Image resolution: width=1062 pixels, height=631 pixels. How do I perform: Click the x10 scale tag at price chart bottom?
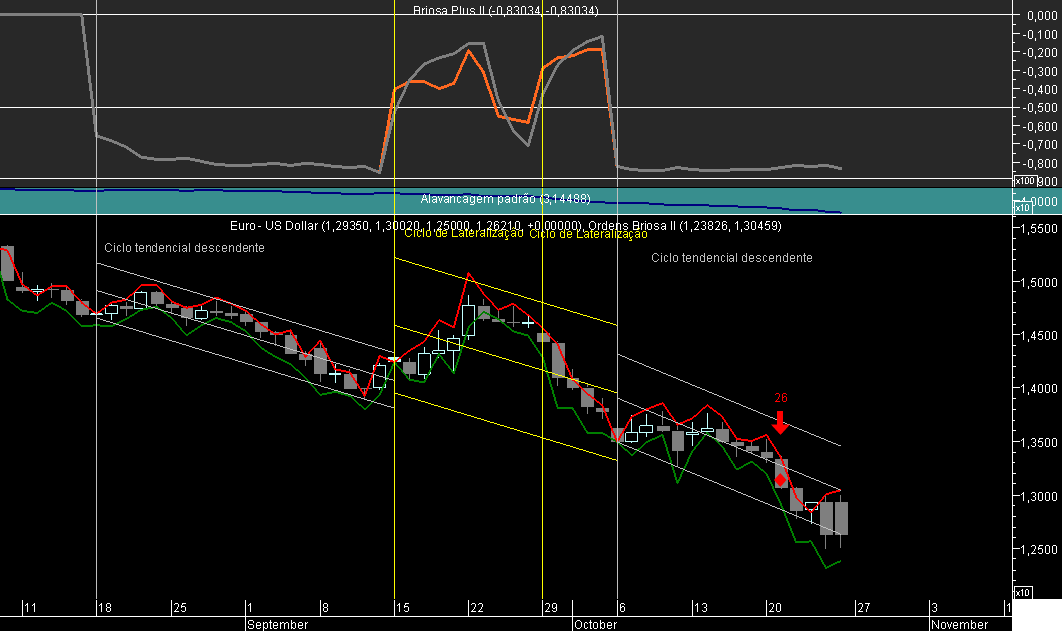point(1022,592)
